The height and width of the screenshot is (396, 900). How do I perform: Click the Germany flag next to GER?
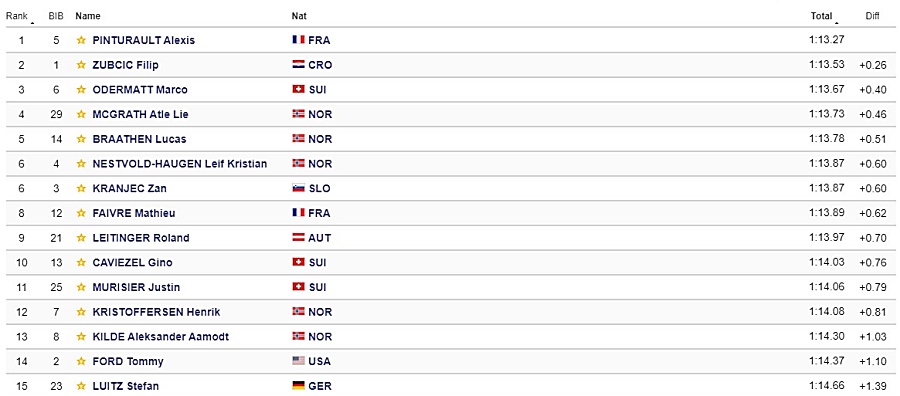tap(298, 386)
